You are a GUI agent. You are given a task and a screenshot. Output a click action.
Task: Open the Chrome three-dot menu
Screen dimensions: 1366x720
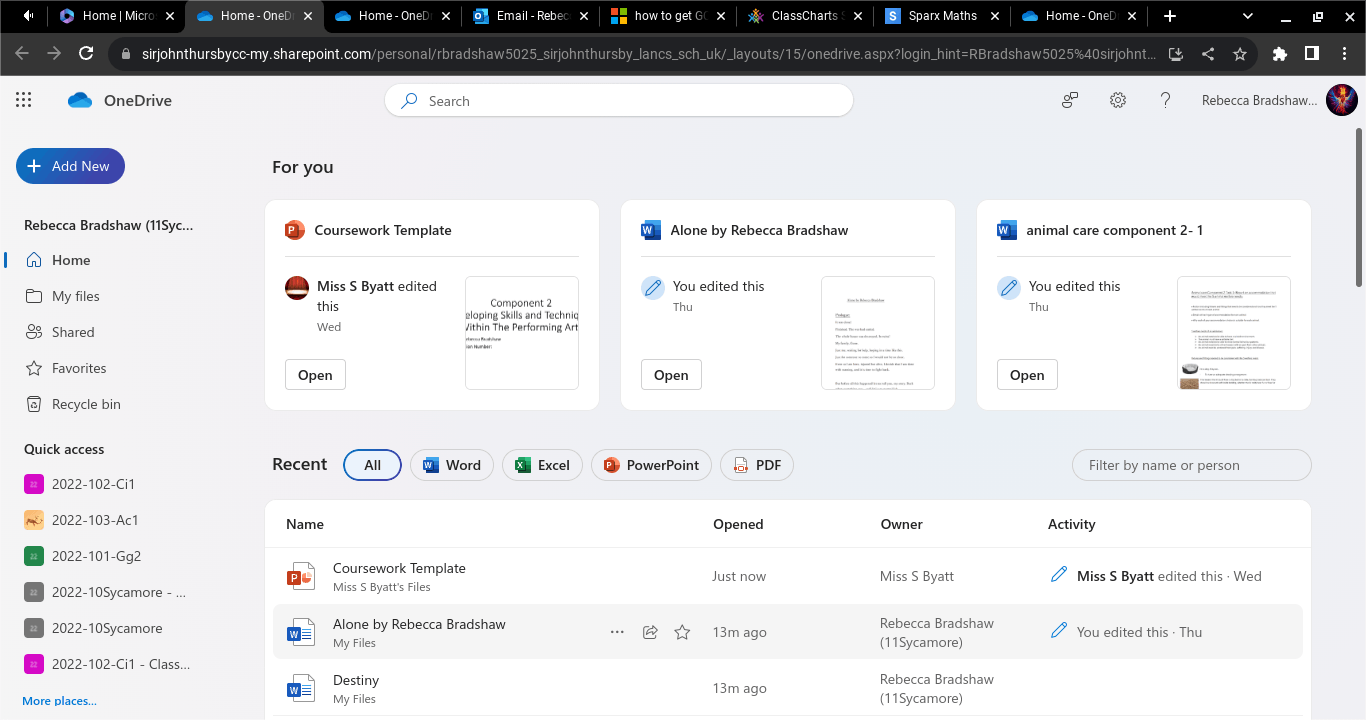pyautogui.click(x=1344, y=54)
